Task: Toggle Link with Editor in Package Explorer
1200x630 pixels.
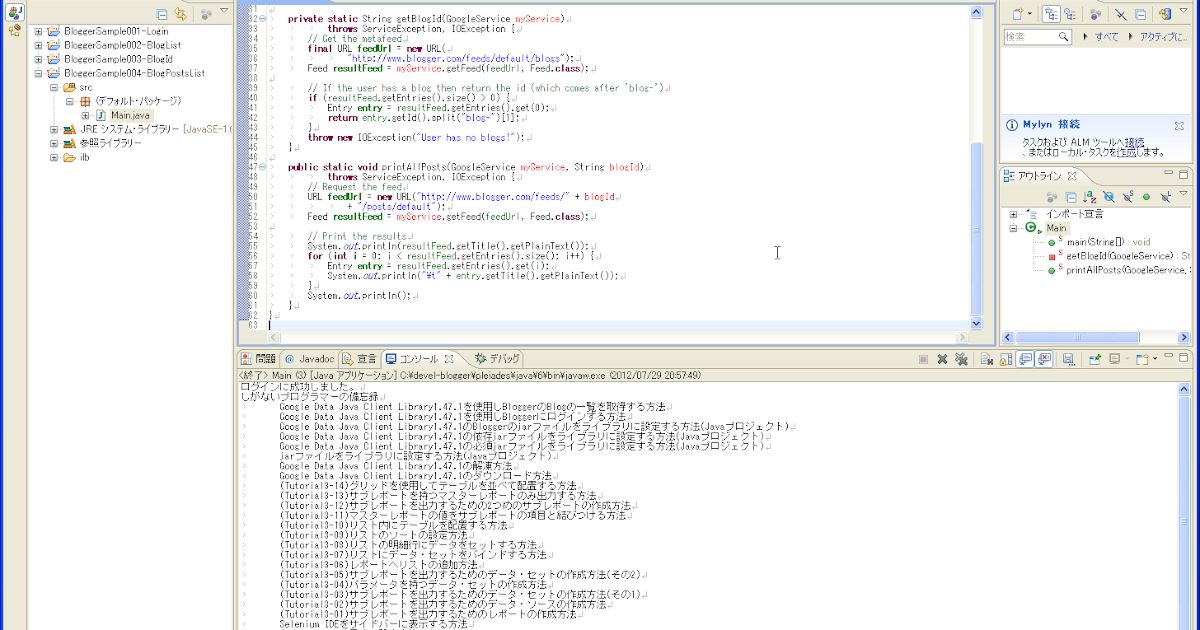Action: (x=180, y=14)
